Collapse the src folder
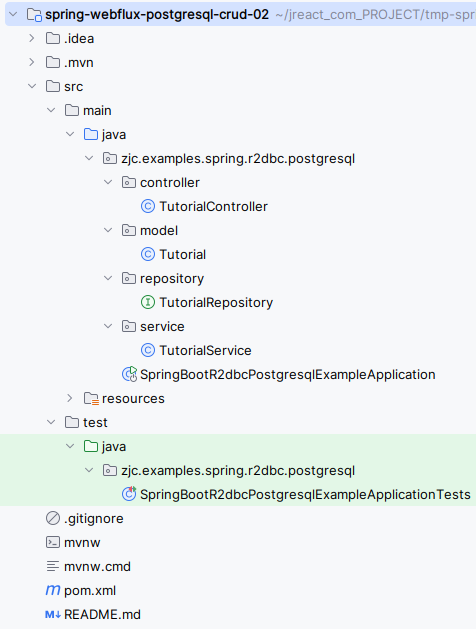This screenshot has width=476, height=629. (32, 86)
